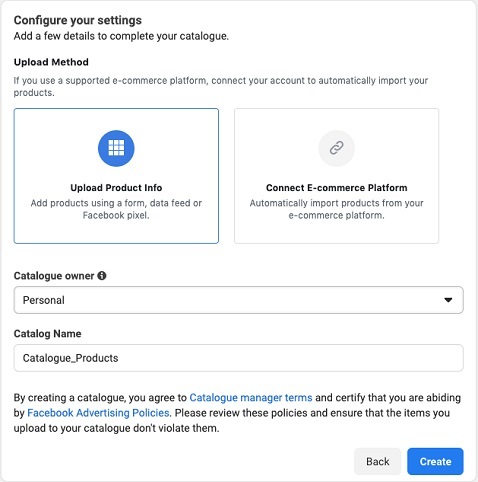Click the Catalogue owner info icon

click(102, 276)
